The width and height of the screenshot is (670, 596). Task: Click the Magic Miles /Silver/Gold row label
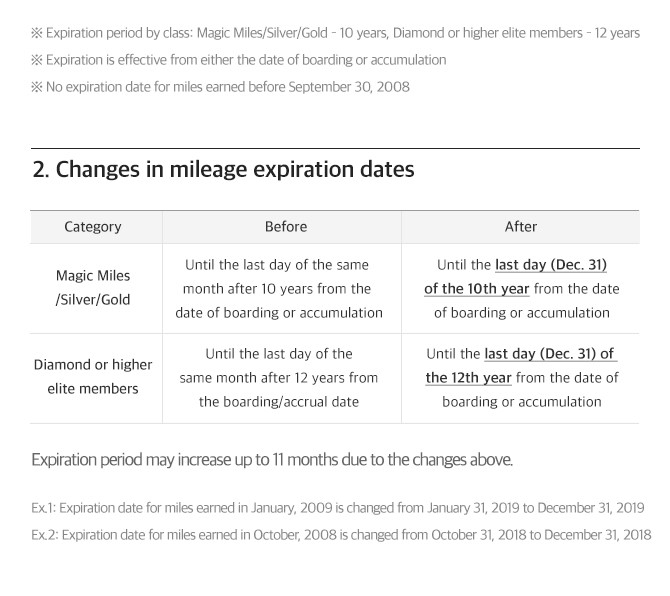click(93, 288)
